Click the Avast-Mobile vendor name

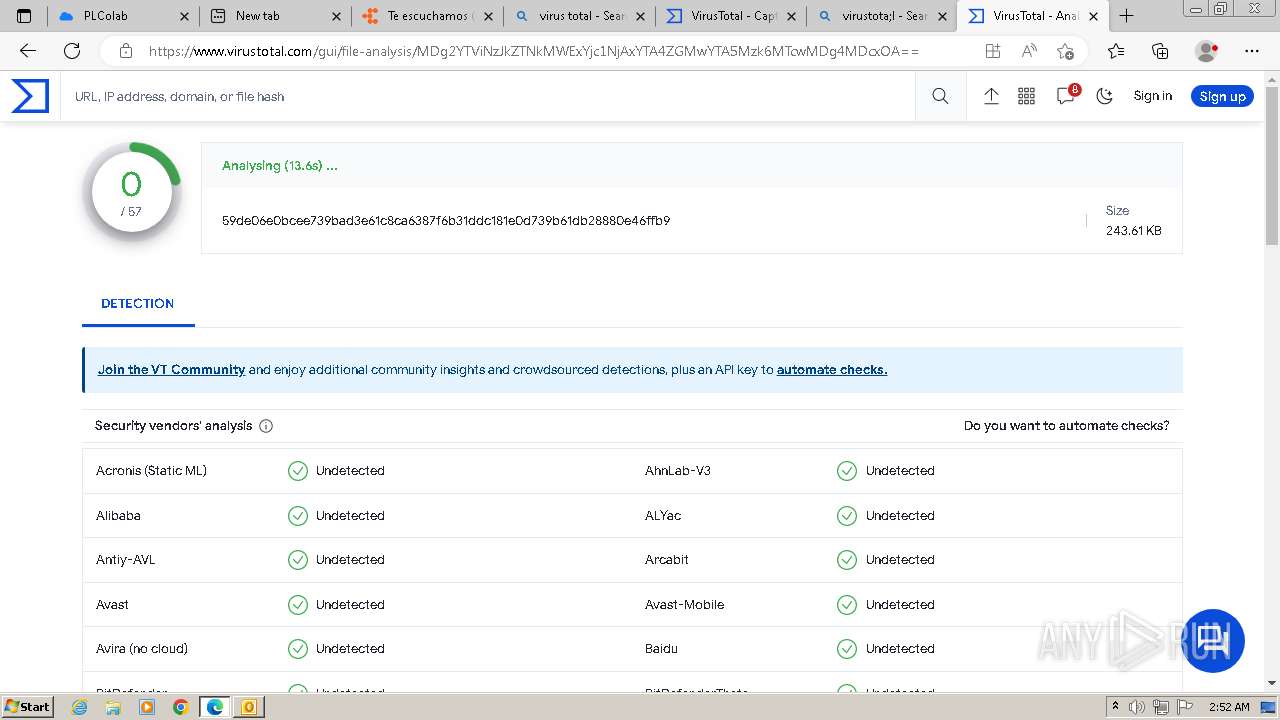tap(684, 604)
